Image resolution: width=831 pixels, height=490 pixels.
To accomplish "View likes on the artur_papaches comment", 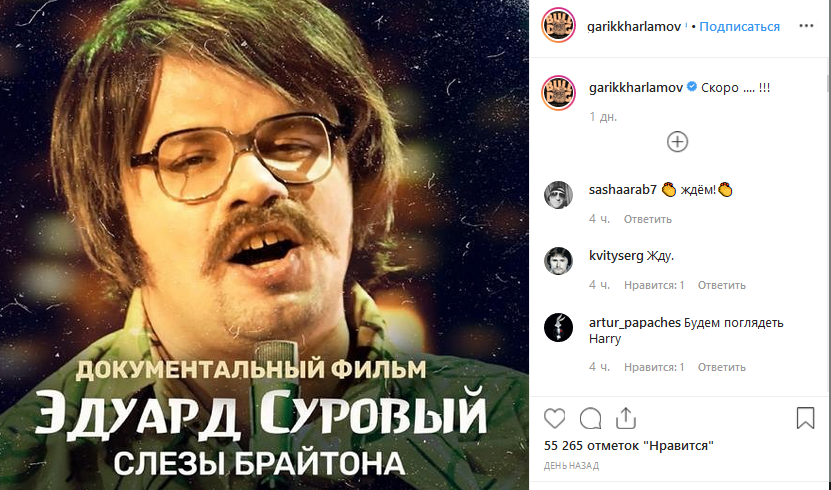I will pos(654,367).
